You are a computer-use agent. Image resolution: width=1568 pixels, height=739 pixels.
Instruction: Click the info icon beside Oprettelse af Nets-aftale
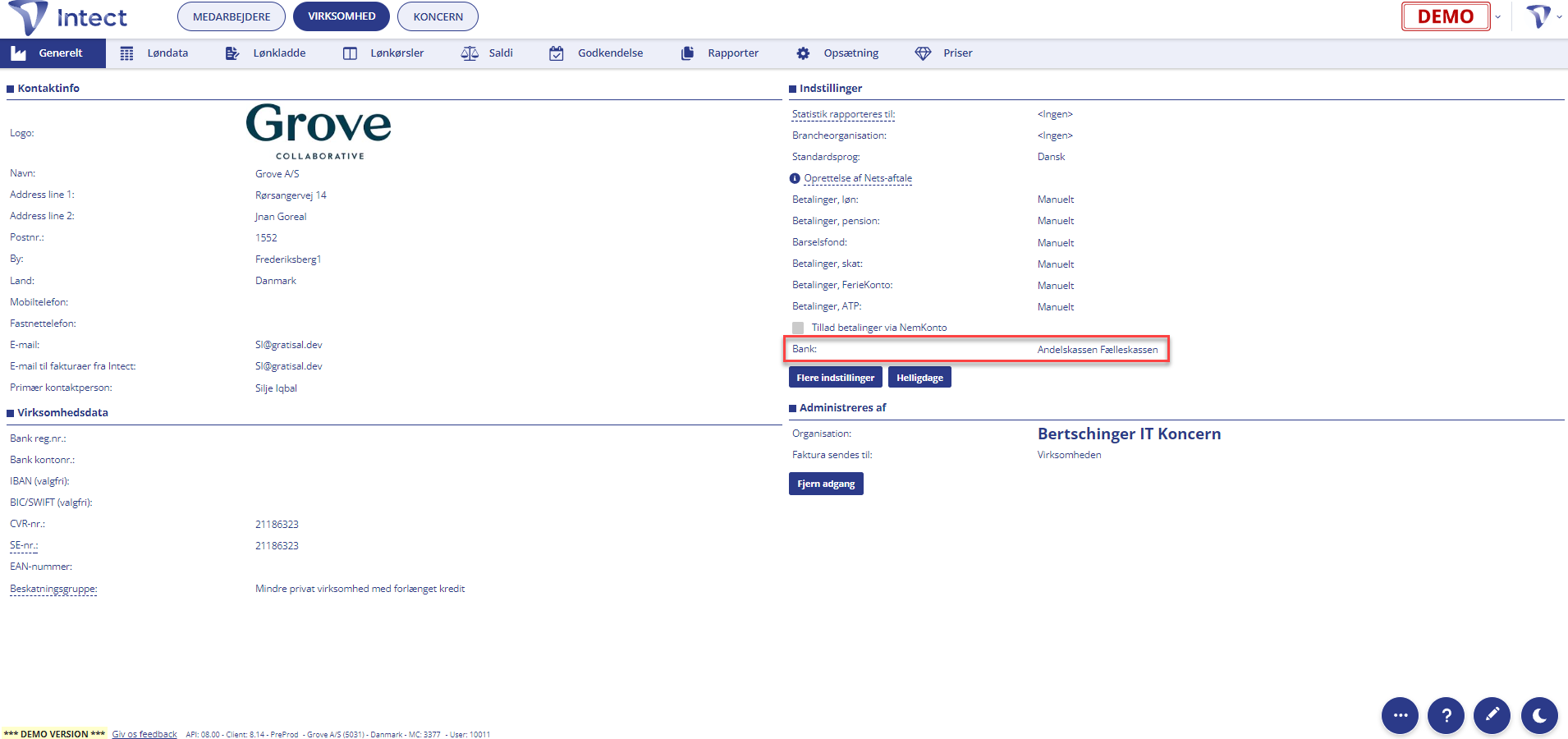795,178
